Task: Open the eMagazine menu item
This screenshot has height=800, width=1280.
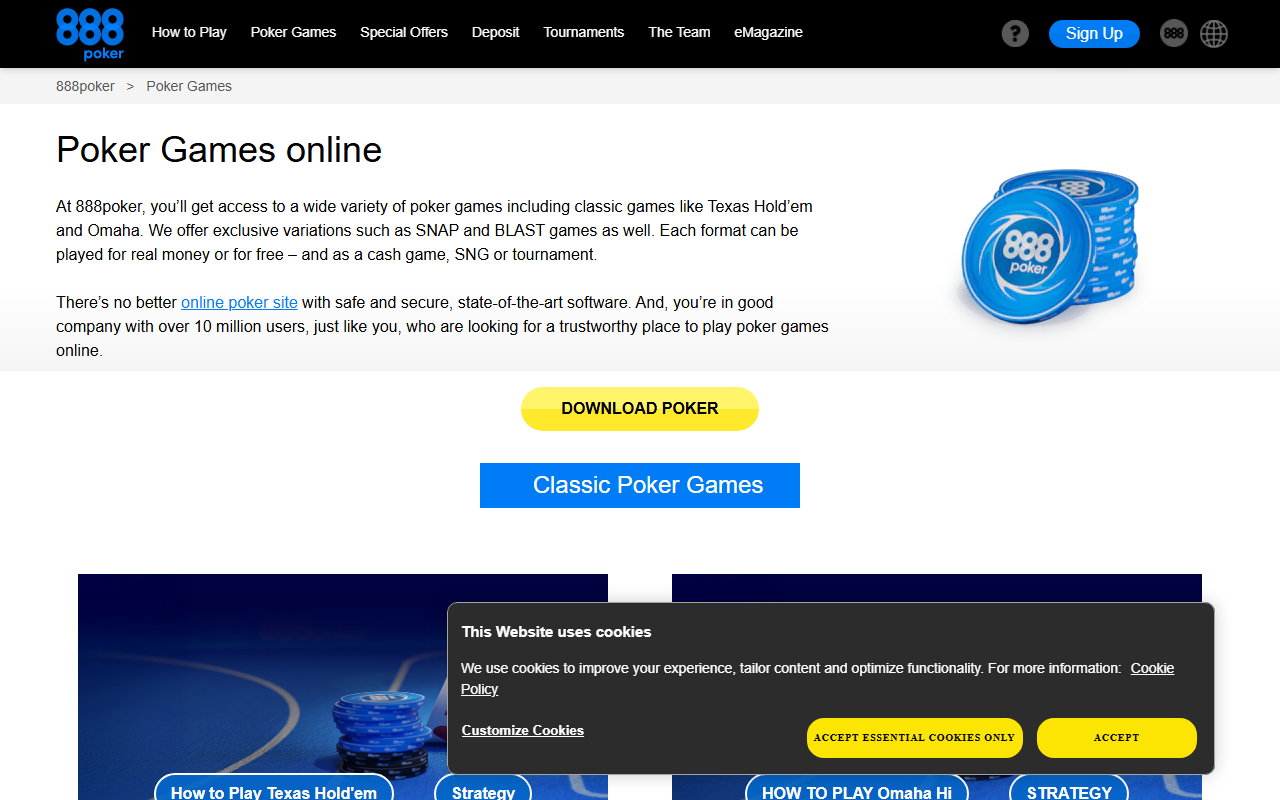Action: 768,32
